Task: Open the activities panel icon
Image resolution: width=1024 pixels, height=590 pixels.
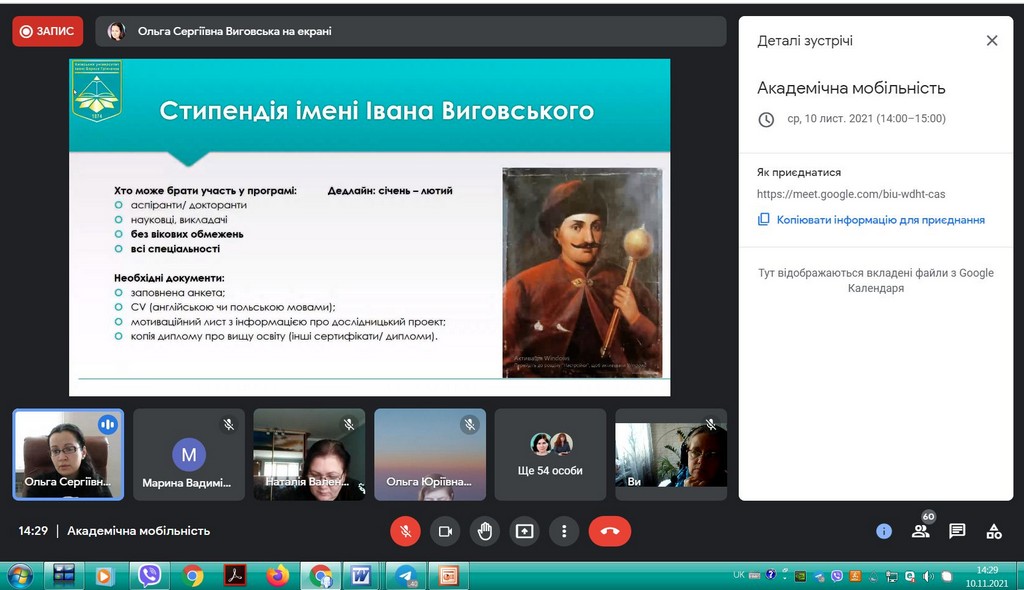Action: (994, 531)
